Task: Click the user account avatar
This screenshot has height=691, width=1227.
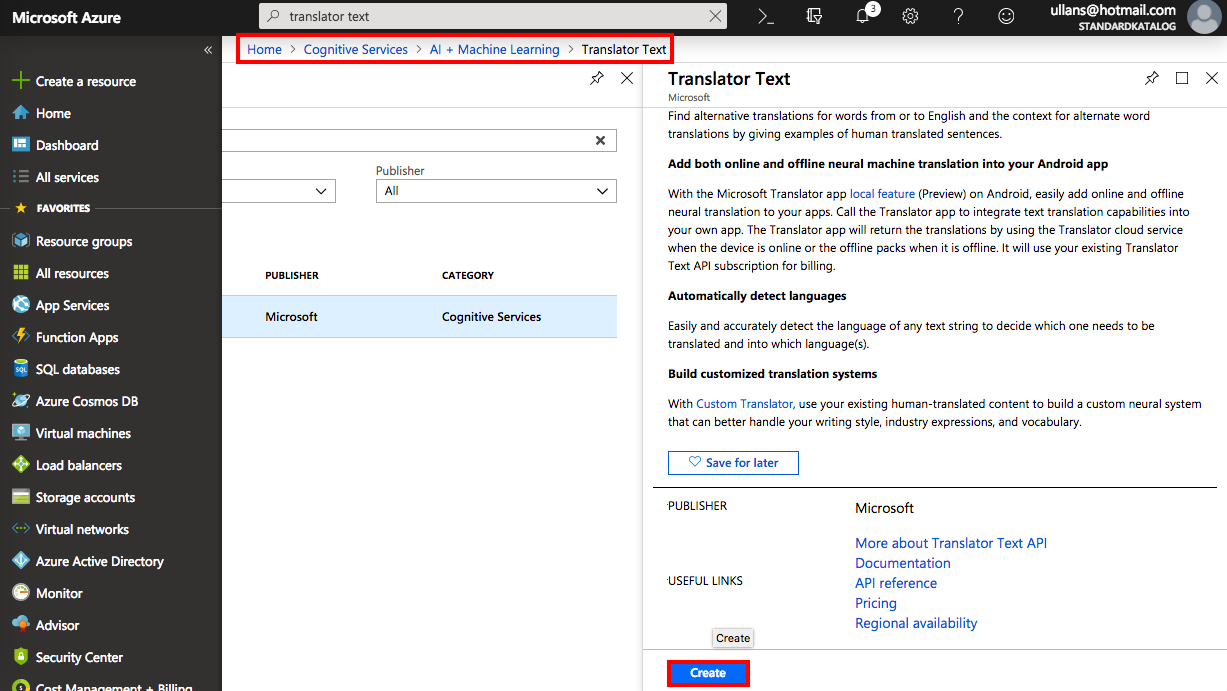Action: (x=1203, y=16)
